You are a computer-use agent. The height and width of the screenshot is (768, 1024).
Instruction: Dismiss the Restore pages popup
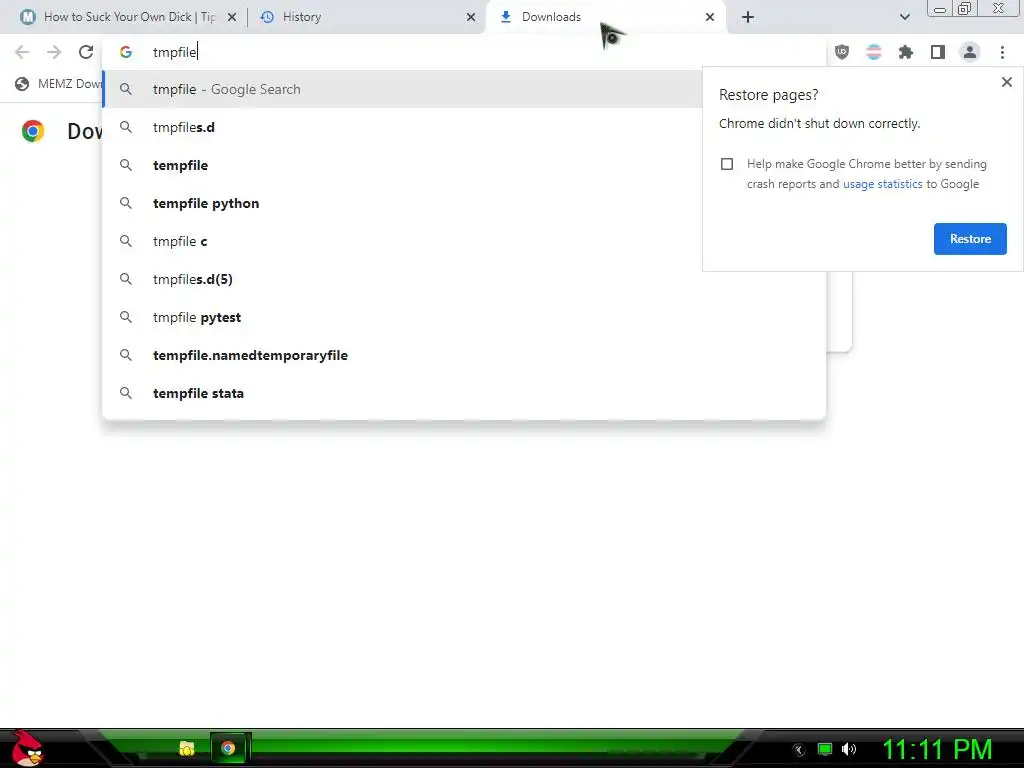point(1006,82)
